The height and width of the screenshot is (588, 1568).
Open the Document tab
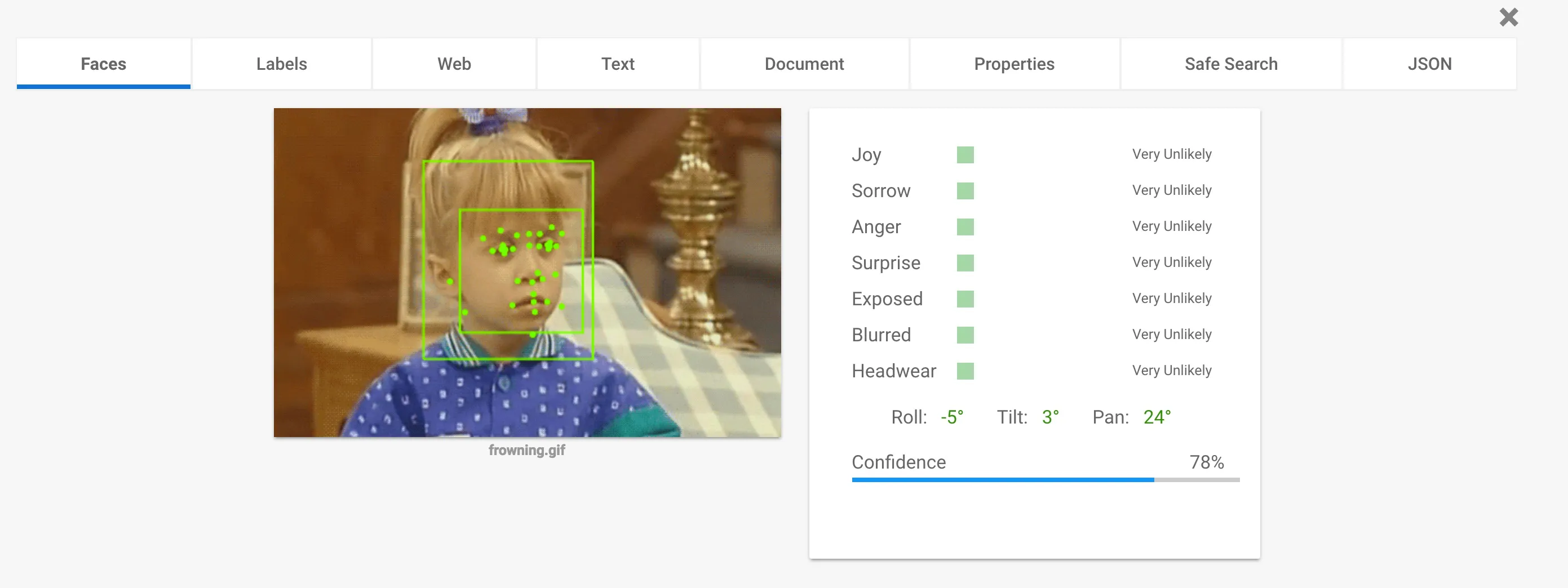[x=804, y=64]
